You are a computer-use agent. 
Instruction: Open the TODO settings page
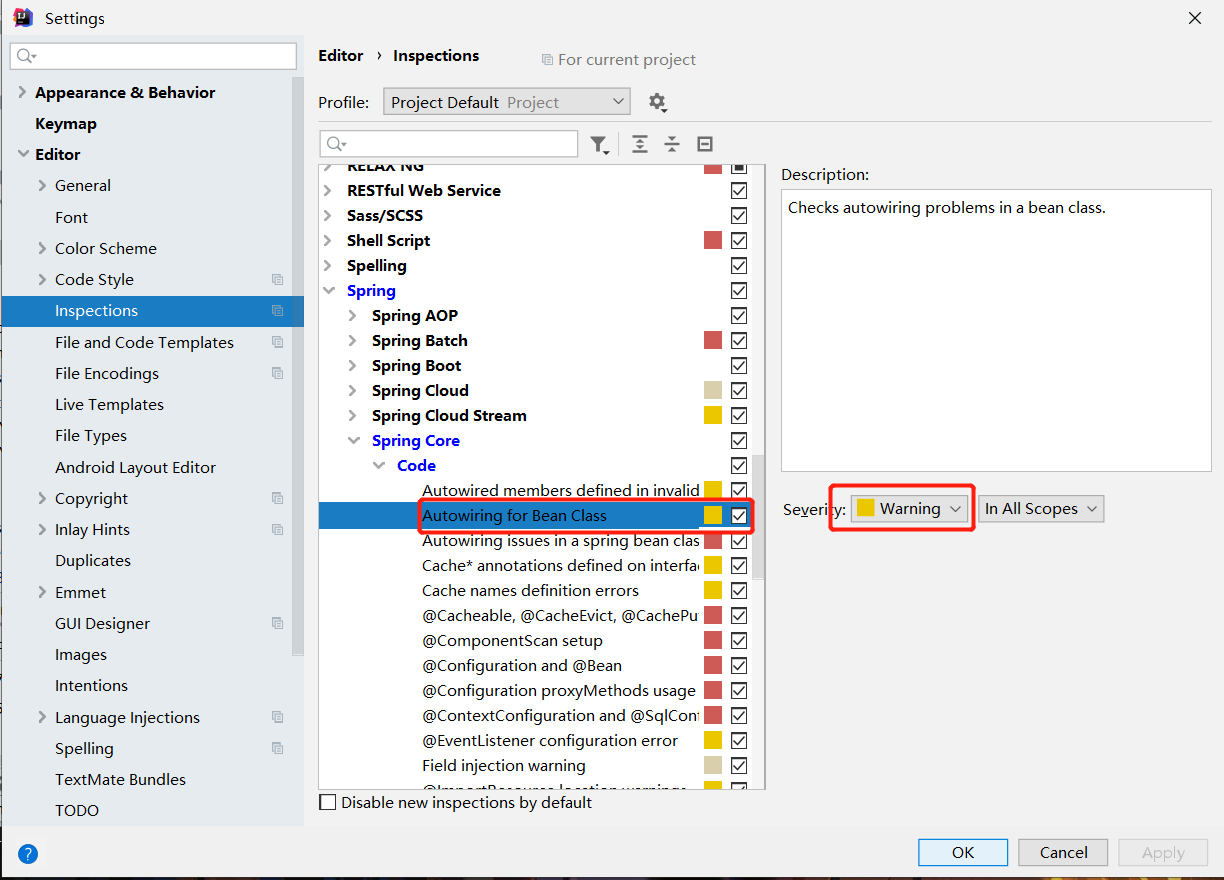[x=77, y=810]
